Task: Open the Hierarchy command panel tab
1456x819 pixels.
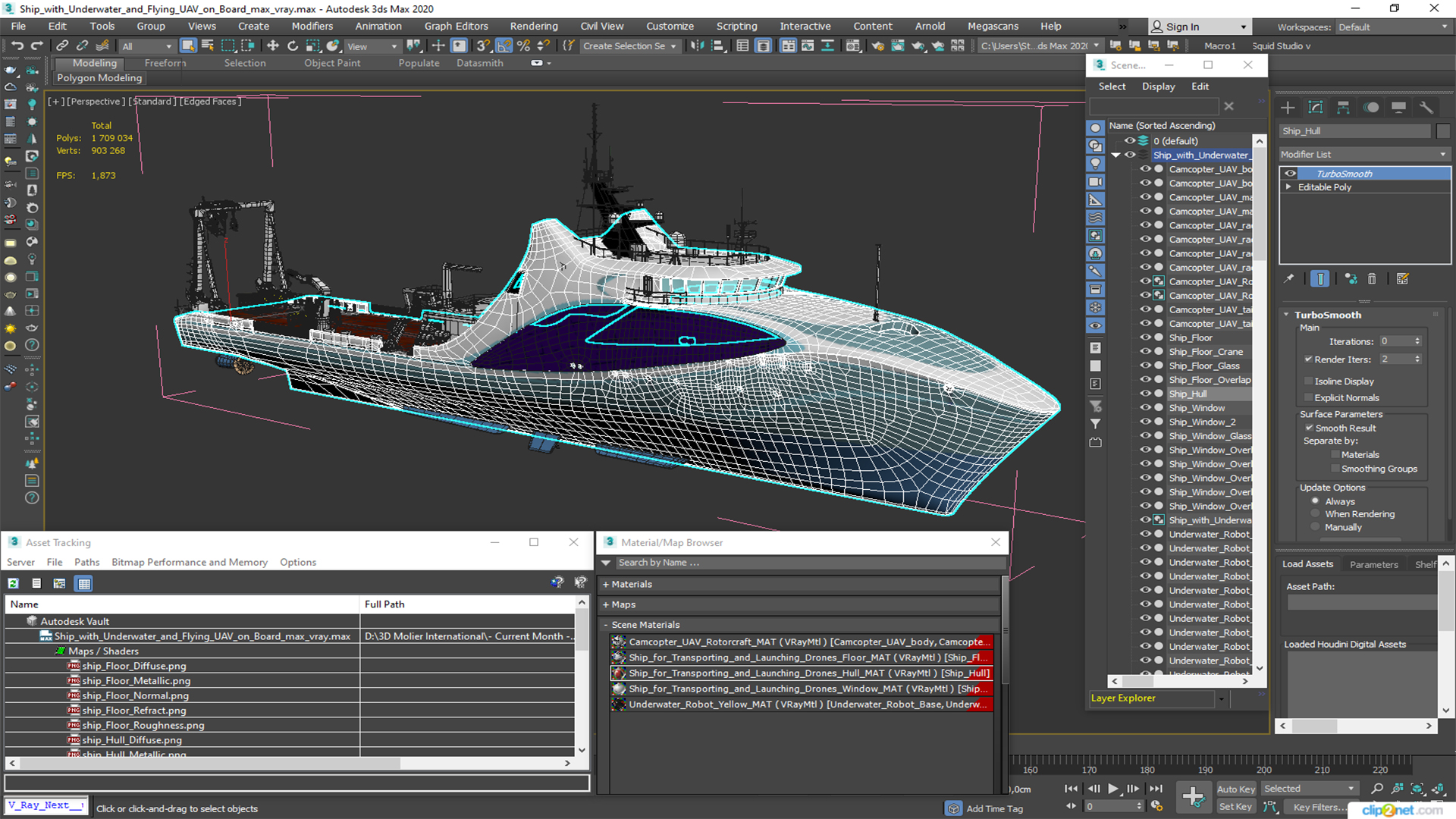Action: [1343, 108]
